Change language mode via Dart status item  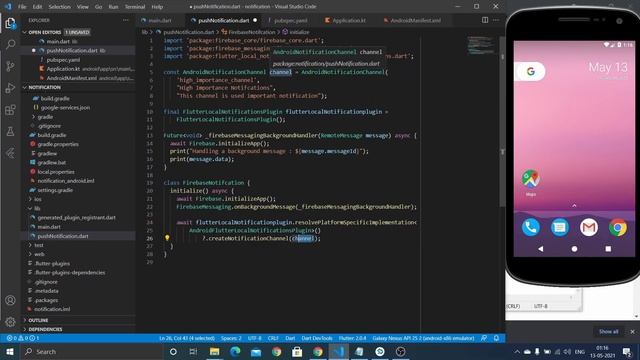pyautogui.click(x=290, y=338)
